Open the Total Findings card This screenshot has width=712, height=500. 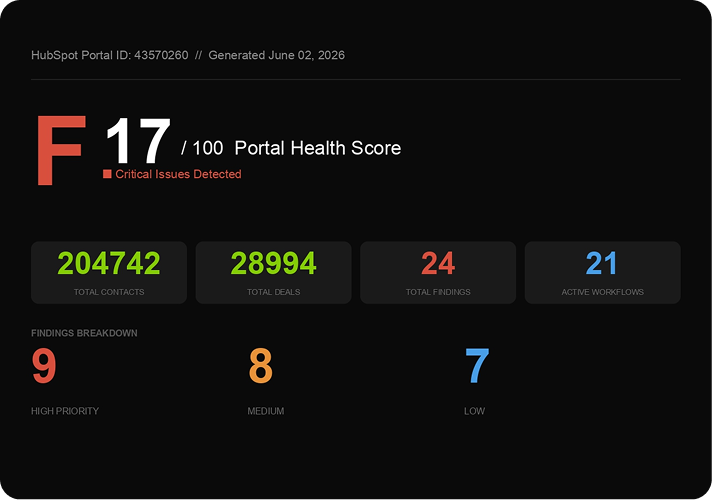(x=438, y=272)
